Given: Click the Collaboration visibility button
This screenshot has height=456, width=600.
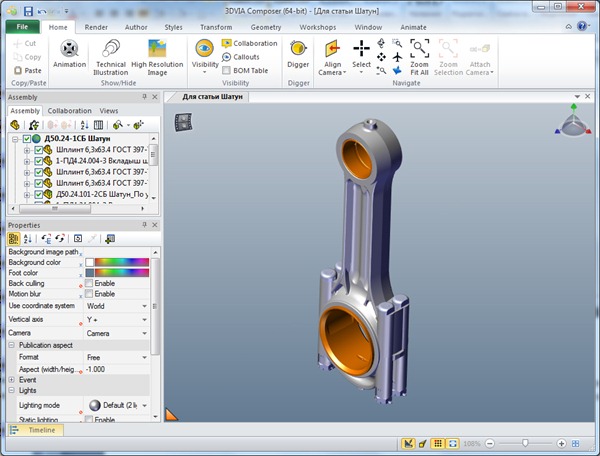Looking at the screenshot, I should (x=249, y=43).
